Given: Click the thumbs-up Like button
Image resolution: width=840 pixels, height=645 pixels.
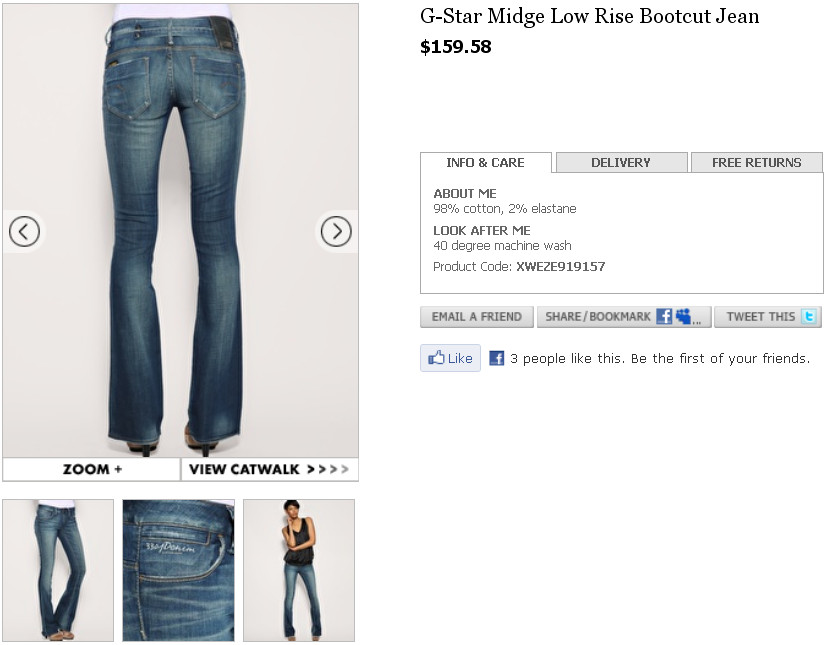Looking at the screenshot, I should click(x=450, y=358).
